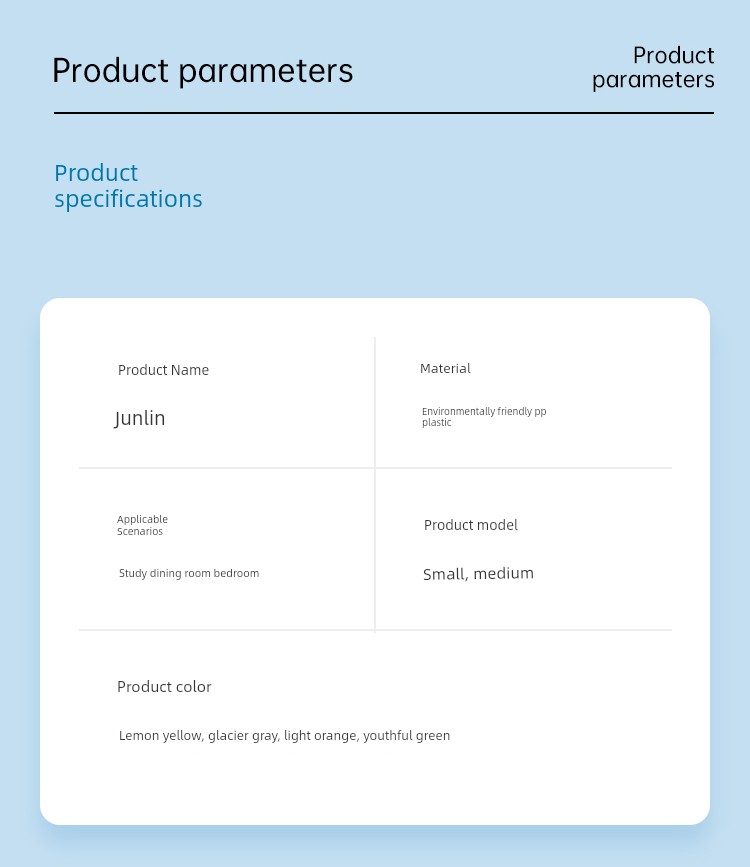Click the vertical divider between Product Name and Material
This screenshot has width=750, height=867.
375,403
